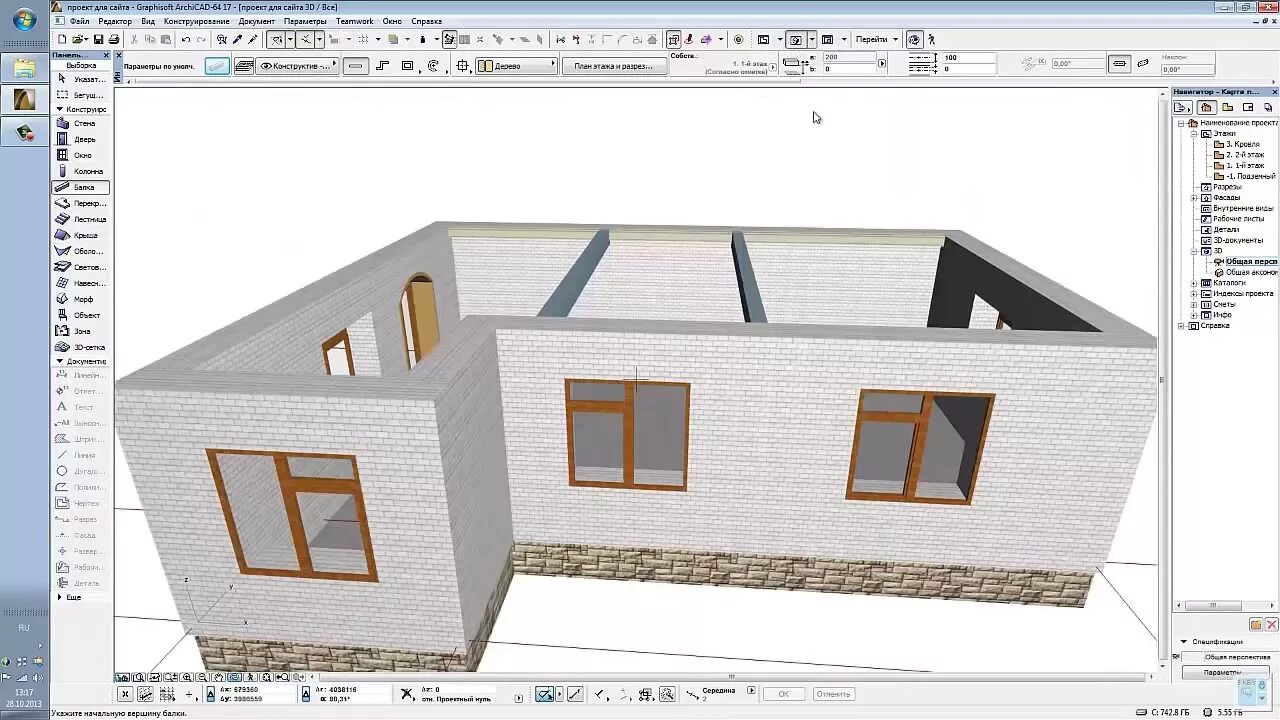Image resolution: width=1280 pixels, height=720 pixels.
Task: Select the 3D-сетка (Mesh) tool
Action: [x=80, y=347]
